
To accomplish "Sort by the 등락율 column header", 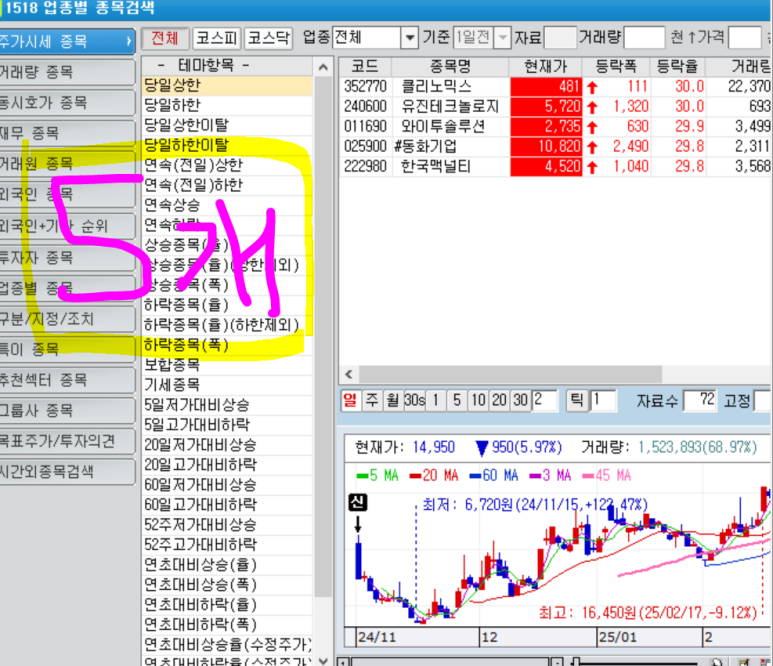I will click(679, 65).
